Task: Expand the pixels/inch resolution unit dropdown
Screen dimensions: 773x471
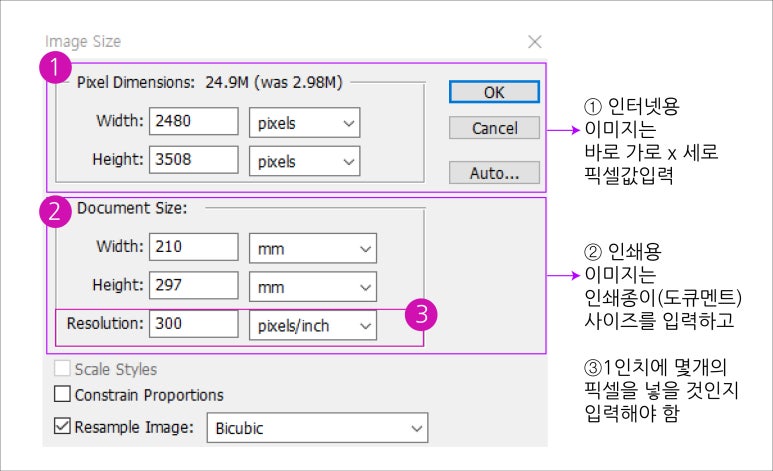Action: (x=313, y=325)
